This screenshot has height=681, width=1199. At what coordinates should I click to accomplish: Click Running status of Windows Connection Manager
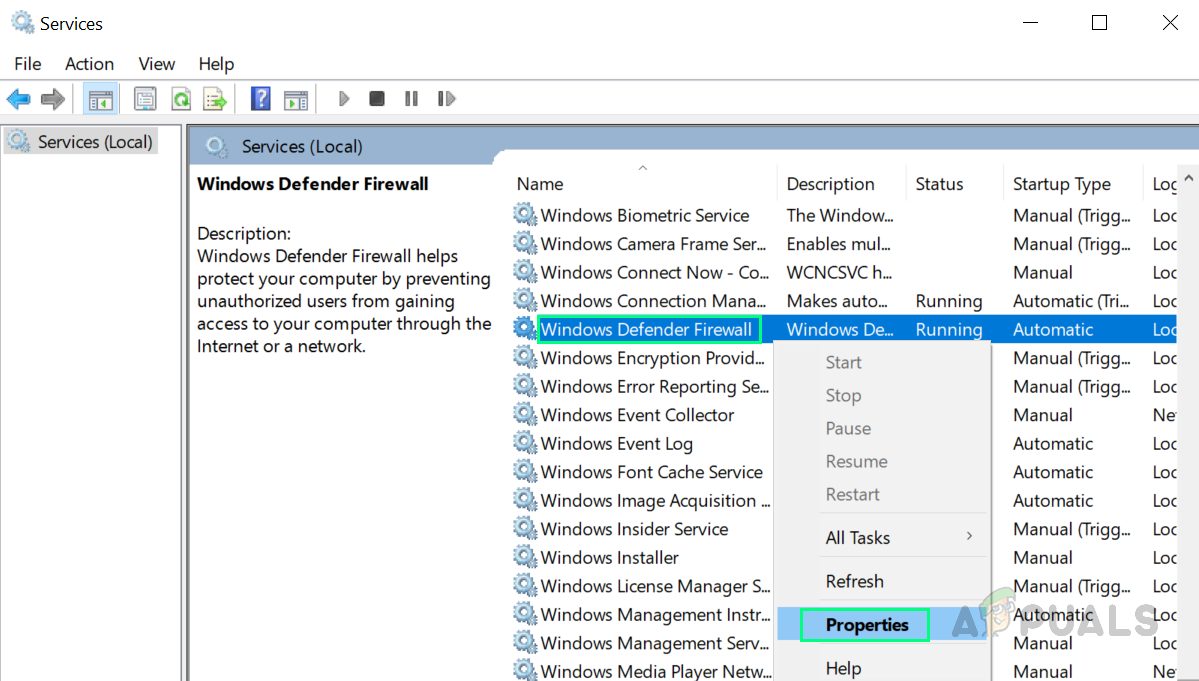tap(948, 301)
